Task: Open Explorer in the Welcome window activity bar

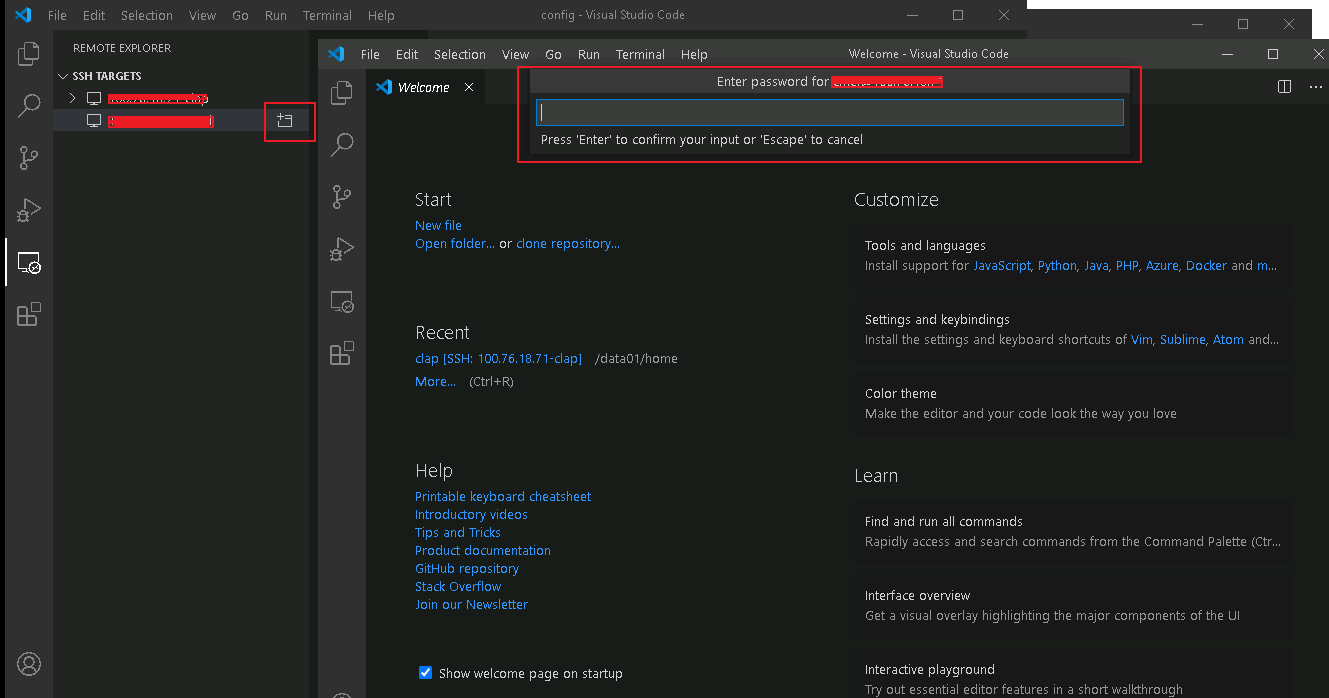Action: tap(342, 92)
